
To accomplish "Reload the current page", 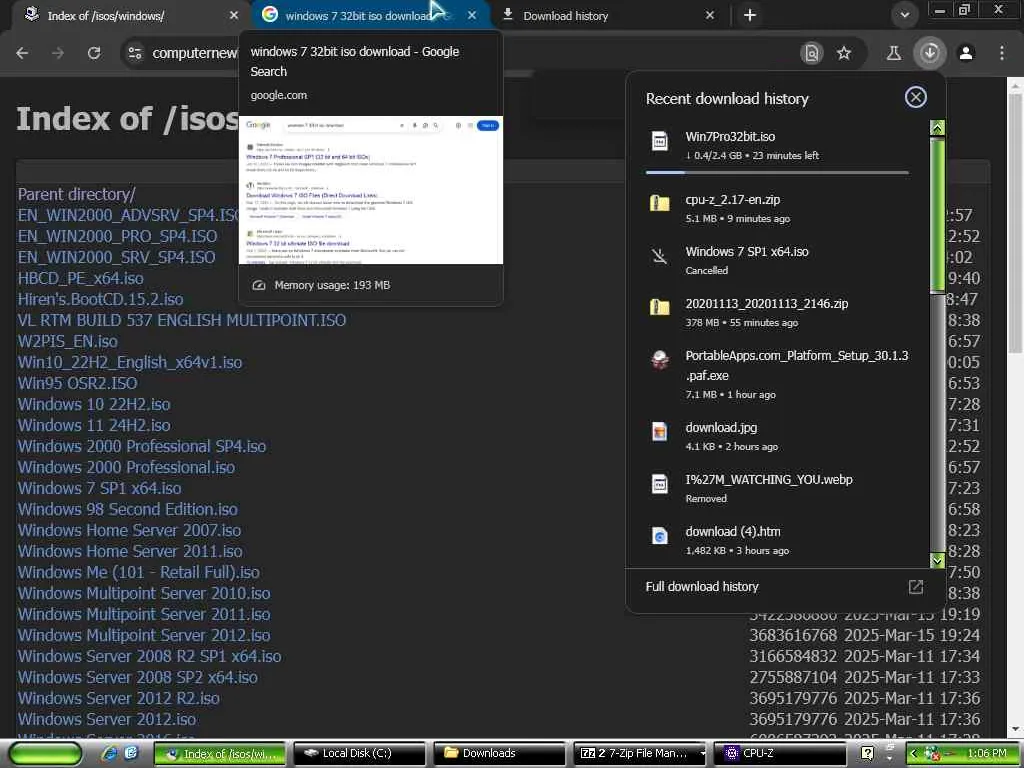I will click(94, 53).
